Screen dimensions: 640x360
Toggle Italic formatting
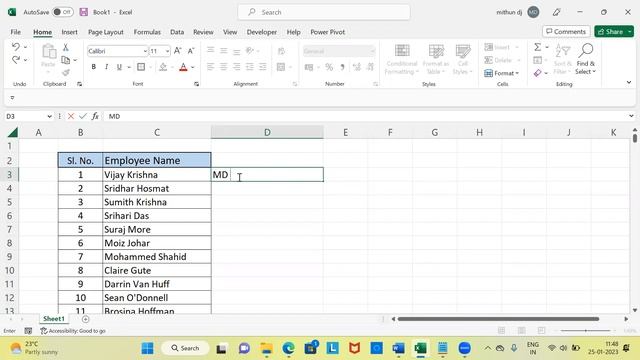tap(106, 67)
